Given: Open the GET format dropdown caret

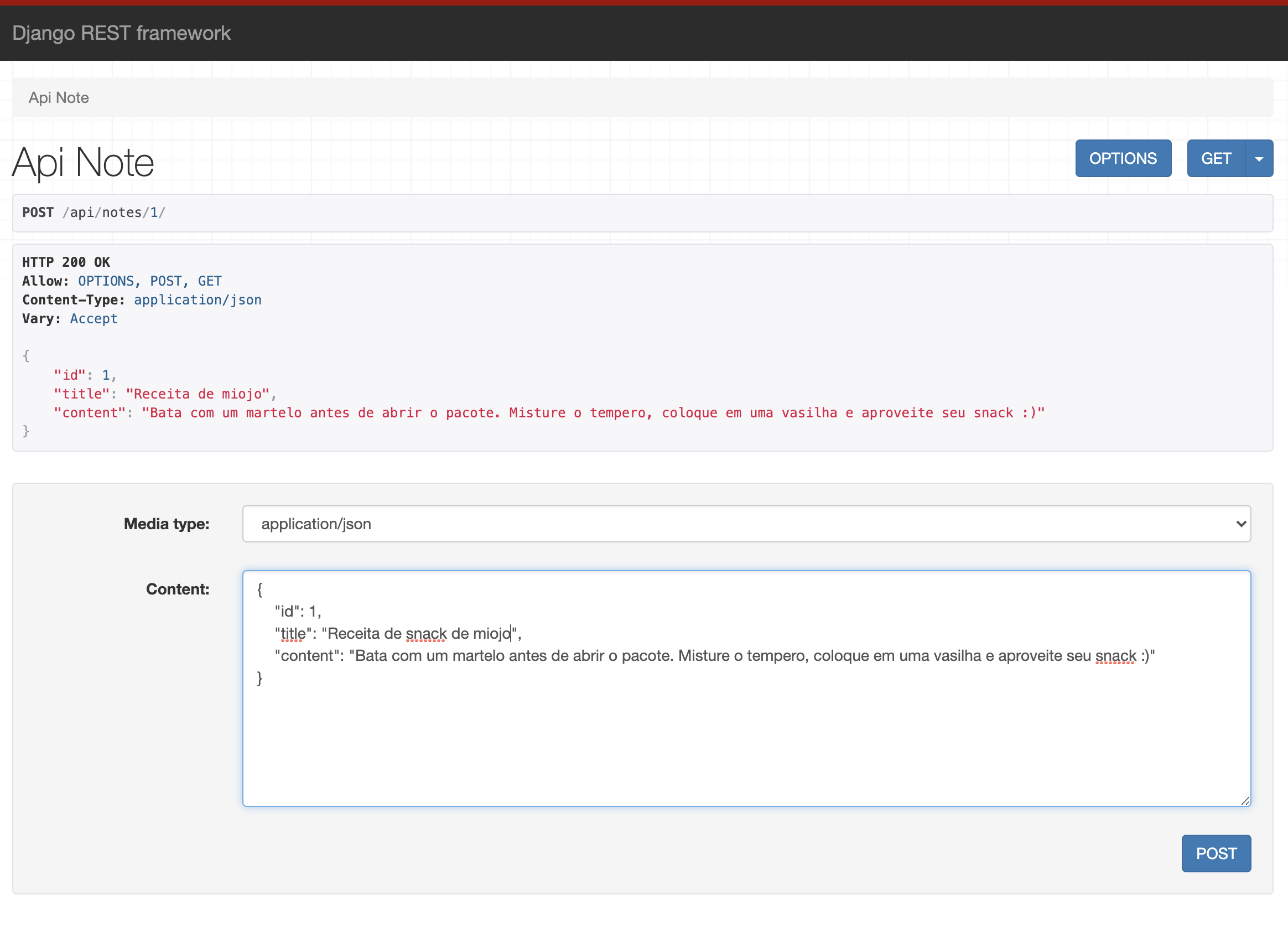Looking at the screenshot, I should (1259, 159).
